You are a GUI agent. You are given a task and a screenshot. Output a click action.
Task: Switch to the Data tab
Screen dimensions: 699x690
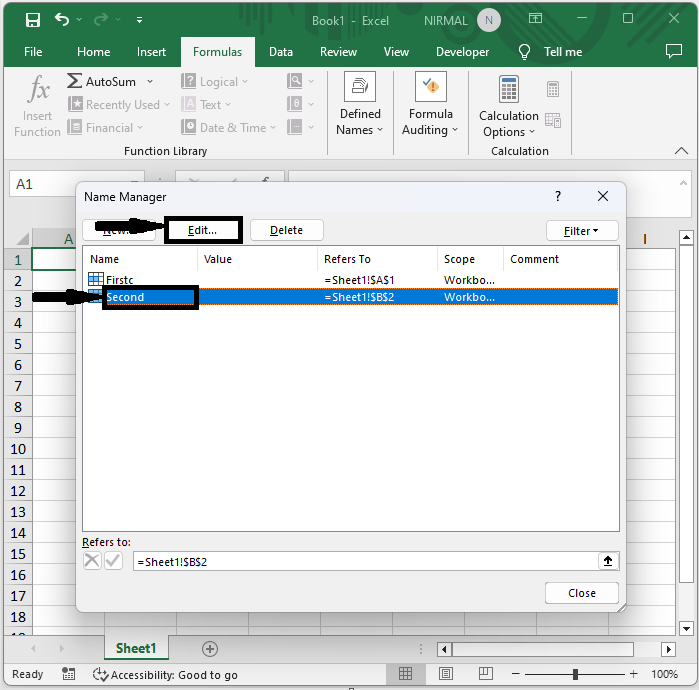pyautogui.click(x=281, y=52)
